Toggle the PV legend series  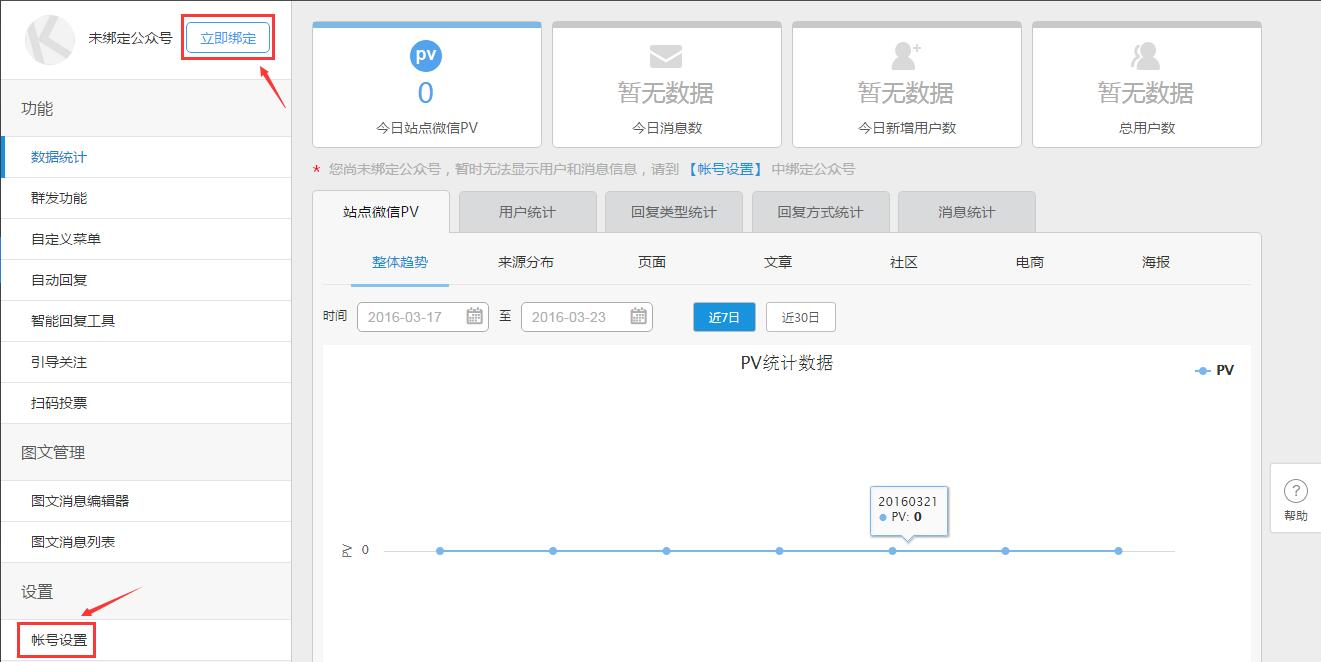tap(1214, 370)
